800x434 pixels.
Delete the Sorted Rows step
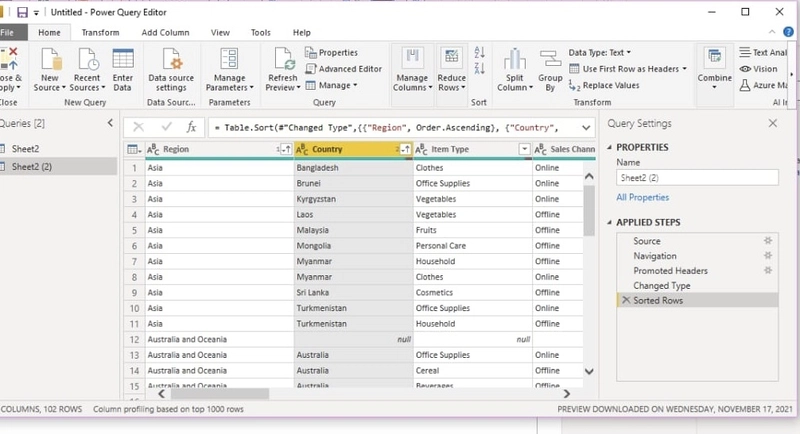click(626, 300)
